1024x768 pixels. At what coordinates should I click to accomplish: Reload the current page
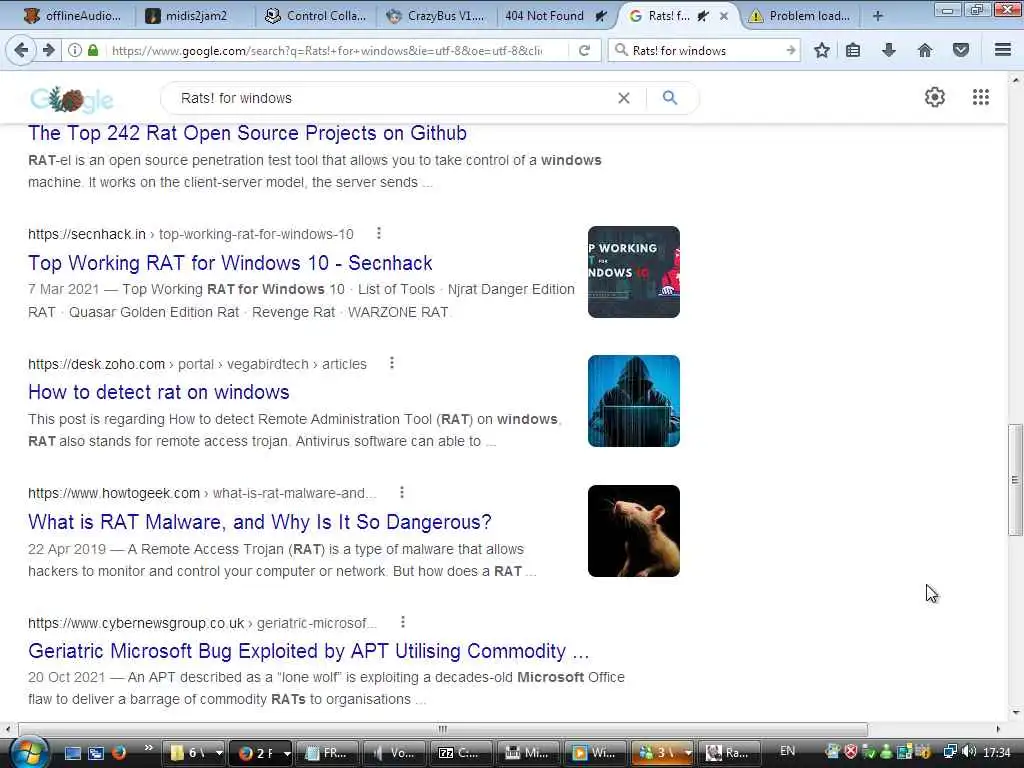click(584, 50)
